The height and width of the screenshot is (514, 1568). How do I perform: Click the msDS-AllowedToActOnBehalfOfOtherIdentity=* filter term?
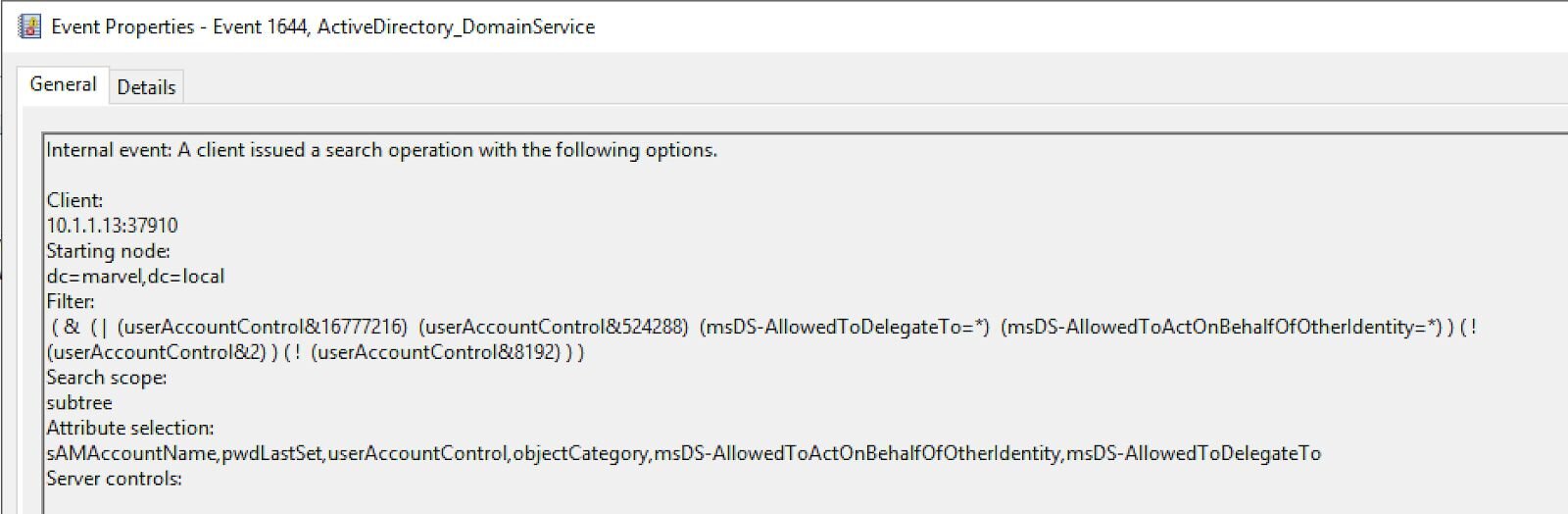pyautogui.click(x=1221, y=327)
